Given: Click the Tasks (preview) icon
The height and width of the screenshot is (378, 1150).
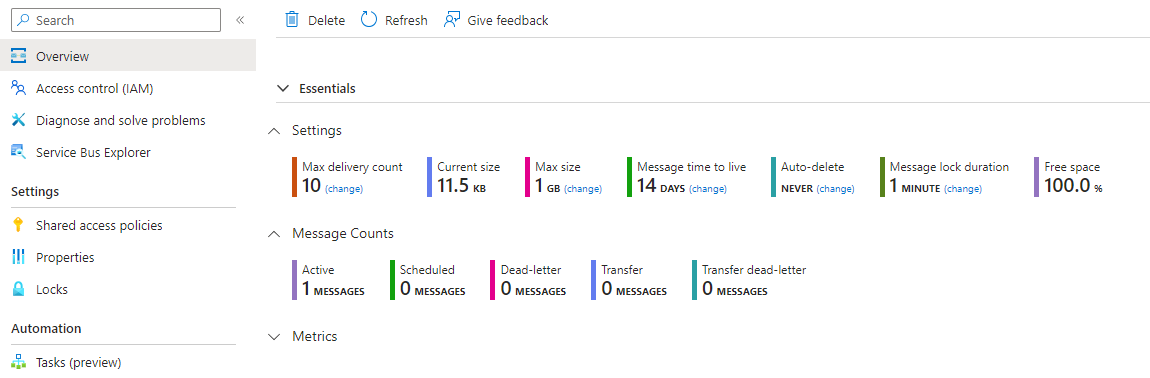Looking at the screenshot, I should point(19,363).
